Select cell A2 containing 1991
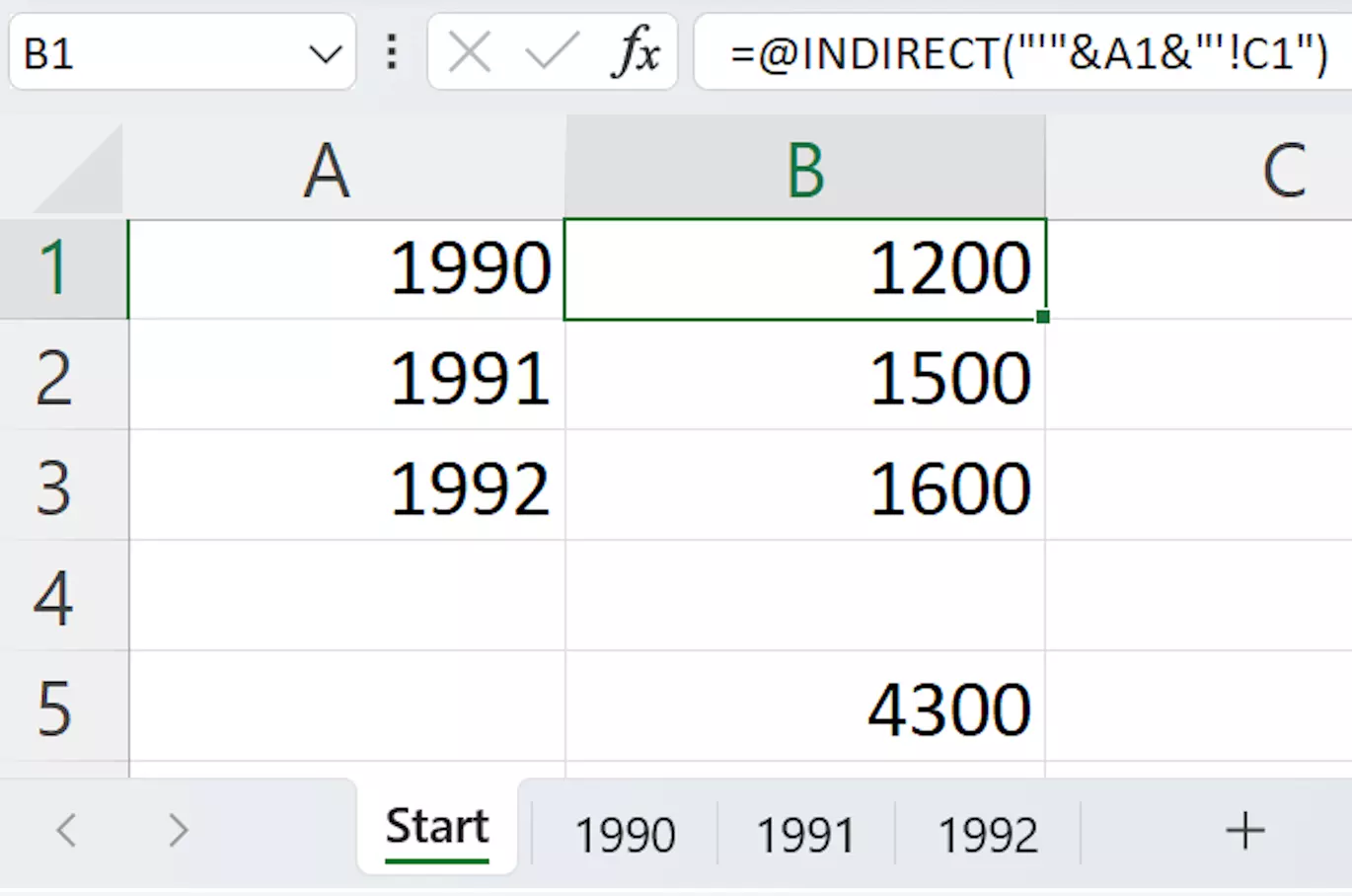Screen dimensions: 1352x896 click(346, 374)
